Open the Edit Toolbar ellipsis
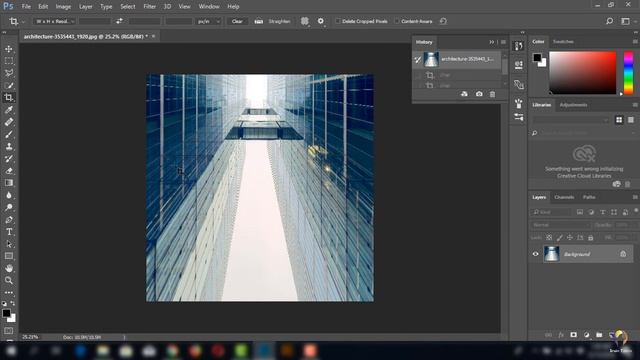This screenshot has width=640, height=360. point(9,293)
